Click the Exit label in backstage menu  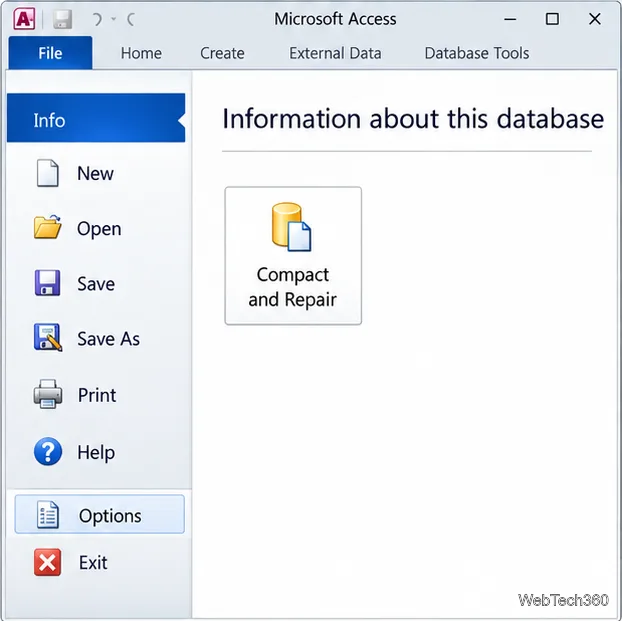click(93, 562)
